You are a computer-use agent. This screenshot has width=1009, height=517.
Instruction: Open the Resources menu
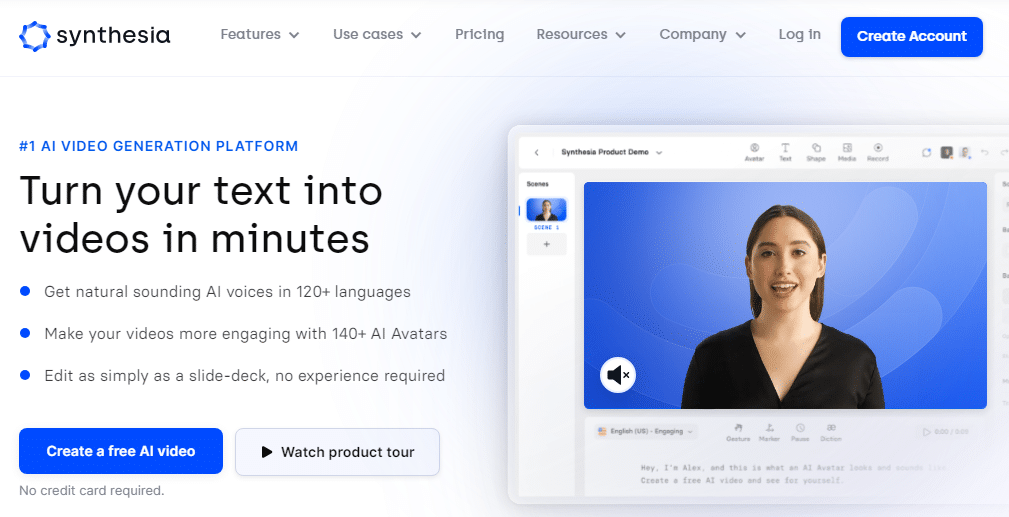(581, 35)
